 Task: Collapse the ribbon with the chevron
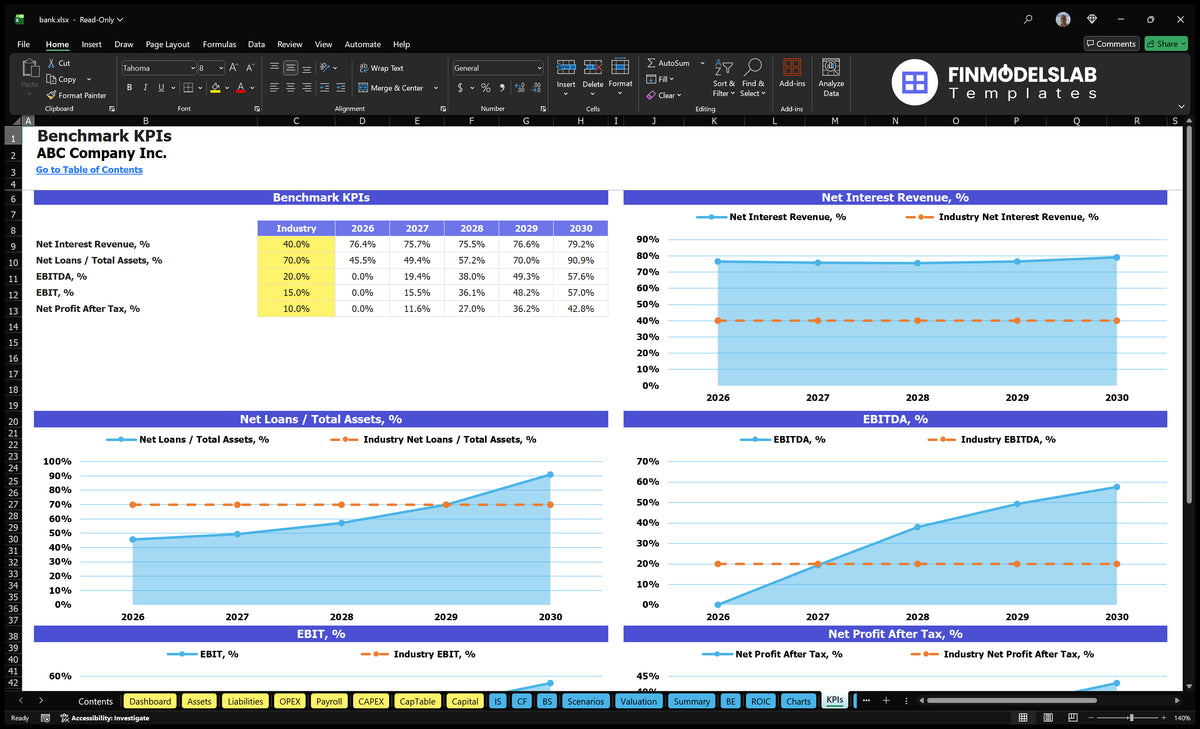click(1183, 107)
